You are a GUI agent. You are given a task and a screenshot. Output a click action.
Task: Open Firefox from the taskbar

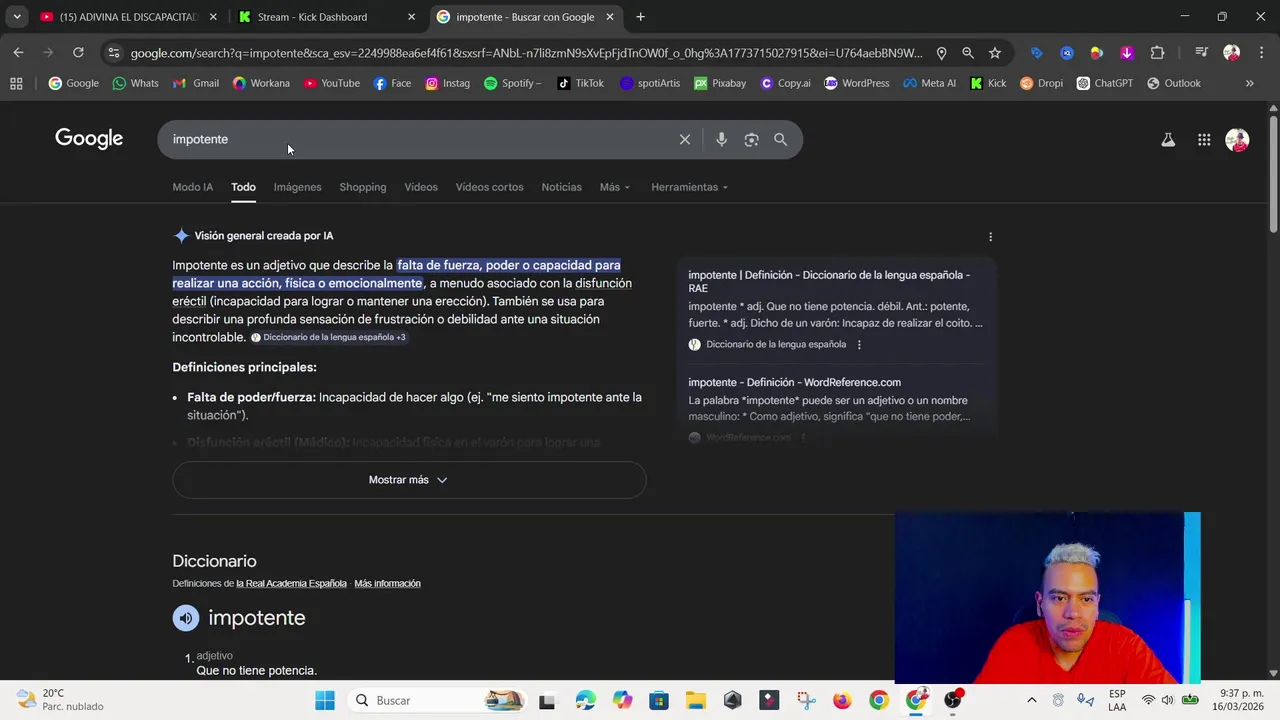[842, 700]
